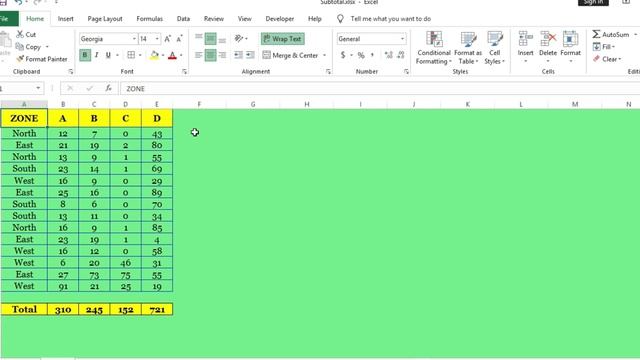Toggle Bold formatting
640x360 pixels.
coord(85,55)
